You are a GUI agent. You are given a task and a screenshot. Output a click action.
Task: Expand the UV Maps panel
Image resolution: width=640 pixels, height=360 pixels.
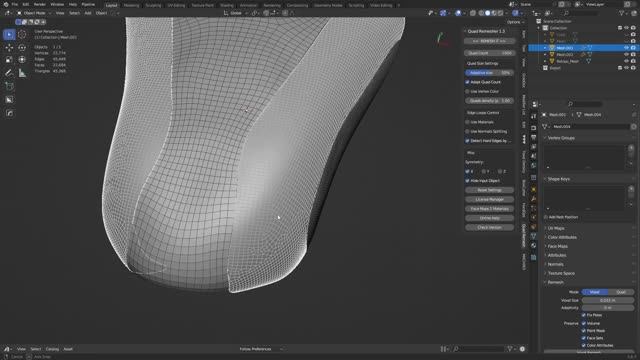click(556, 228)
